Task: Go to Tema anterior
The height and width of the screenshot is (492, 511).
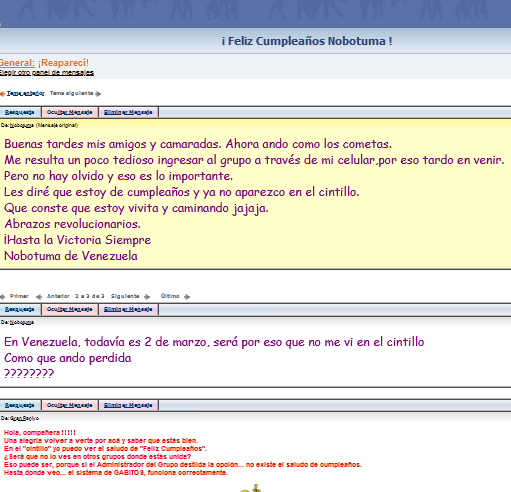Action: pyautogui.click(x=26, y=93)
